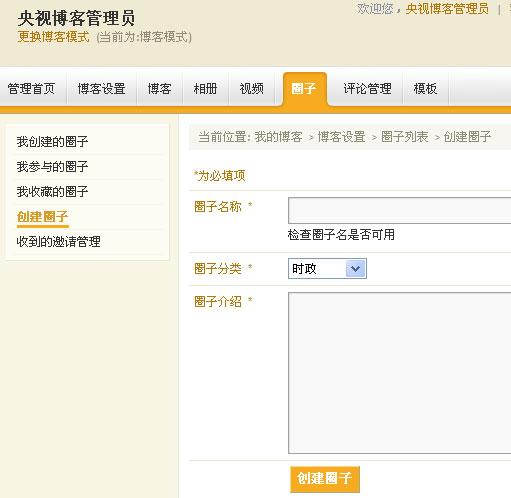
Task: Open 我收藏的圈子 sidebar link
Action: pyautogui.click(x=52, y=192)
